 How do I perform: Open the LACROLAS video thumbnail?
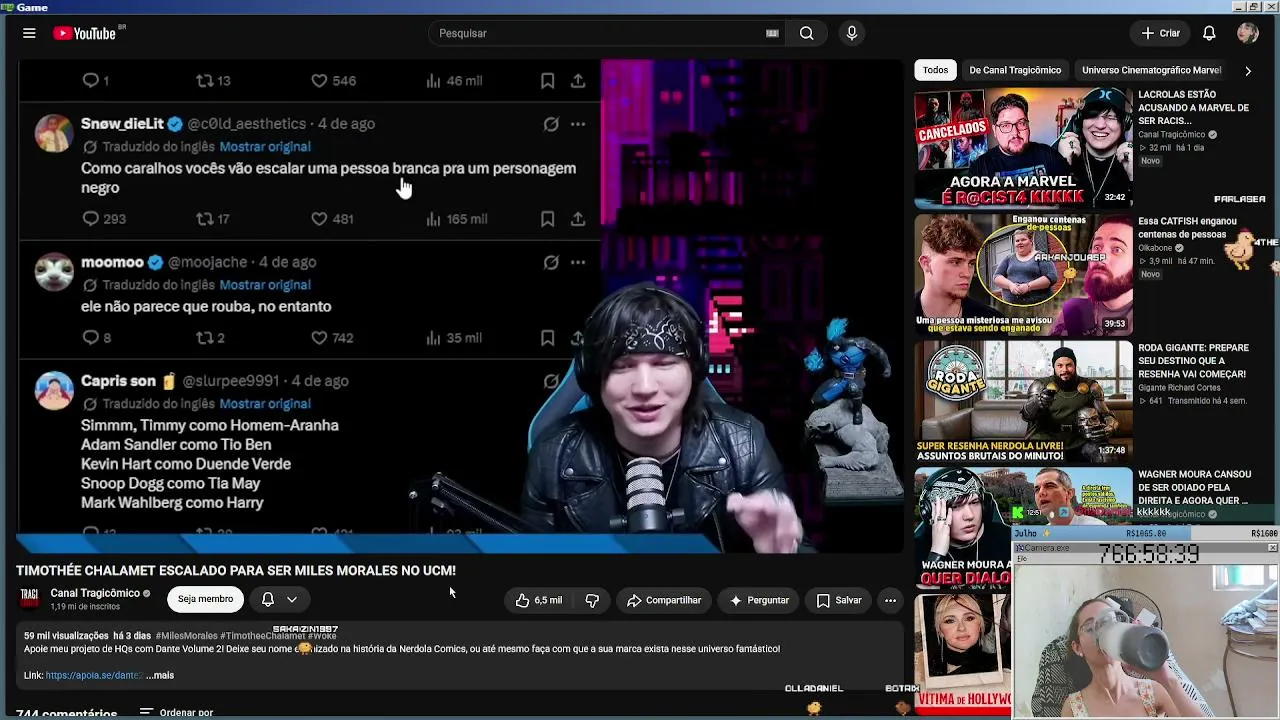click(1023, 148)
